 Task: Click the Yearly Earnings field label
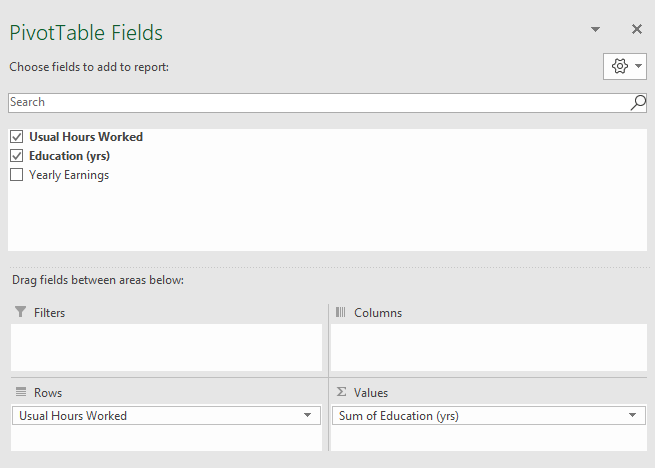(x=69, y=175)
